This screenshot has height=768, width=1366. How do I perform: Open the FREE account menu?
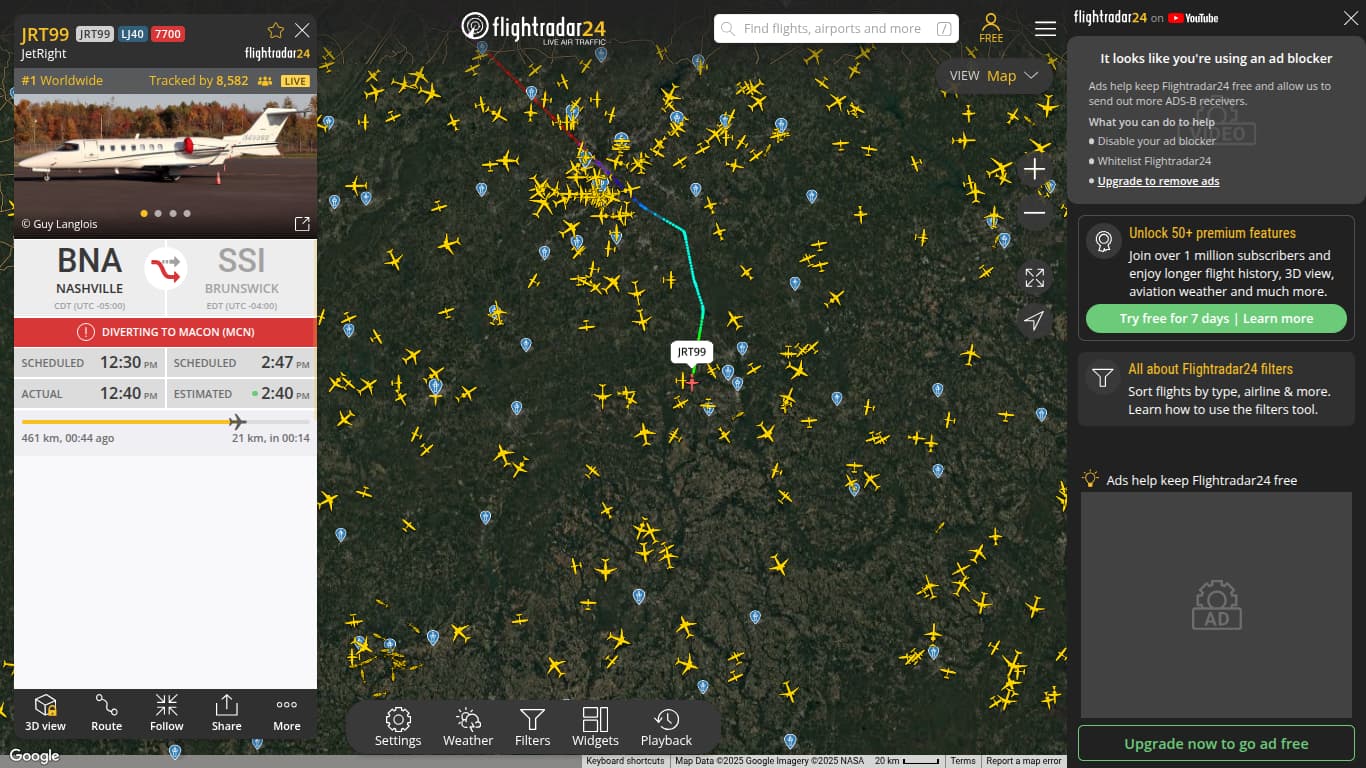tap(991, 28)
